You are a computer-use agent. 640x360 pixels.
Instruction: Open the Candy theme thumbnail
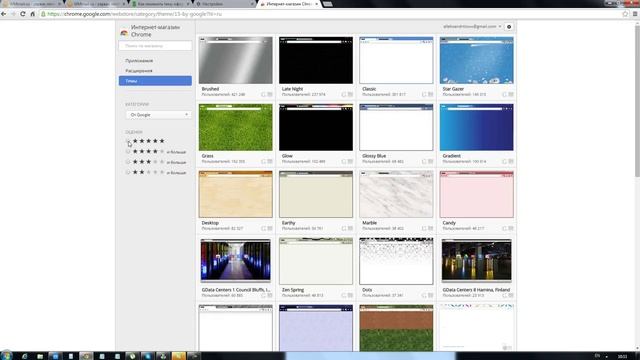[477, 194]
